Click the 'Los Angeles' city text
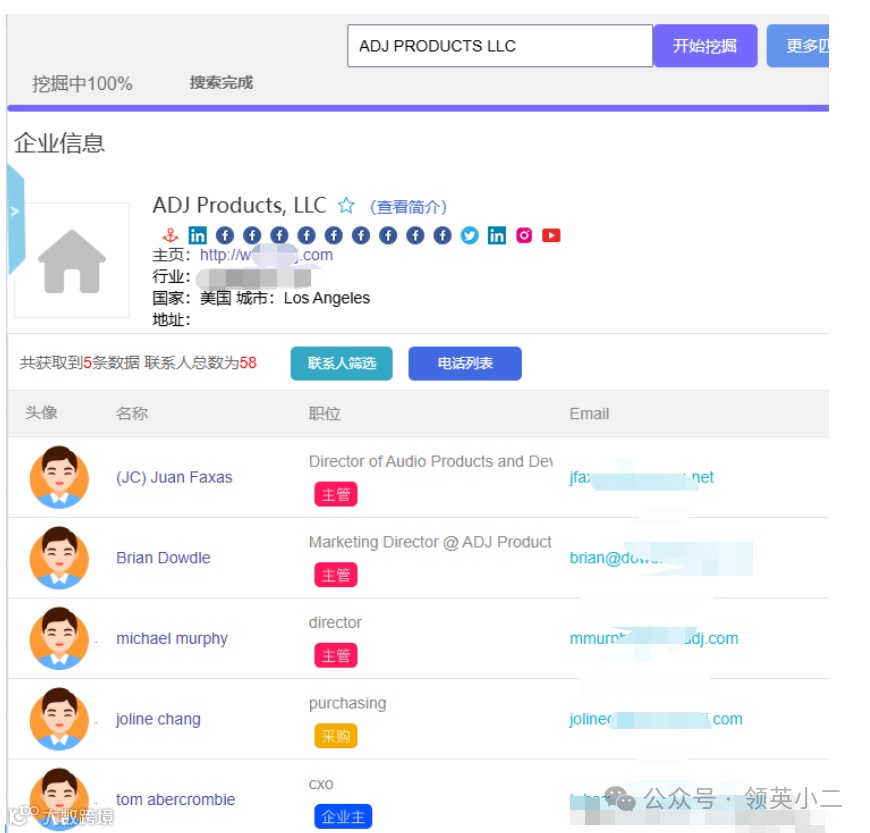The height and width of the screenshot is (833, 870). (x=327, y=298)
